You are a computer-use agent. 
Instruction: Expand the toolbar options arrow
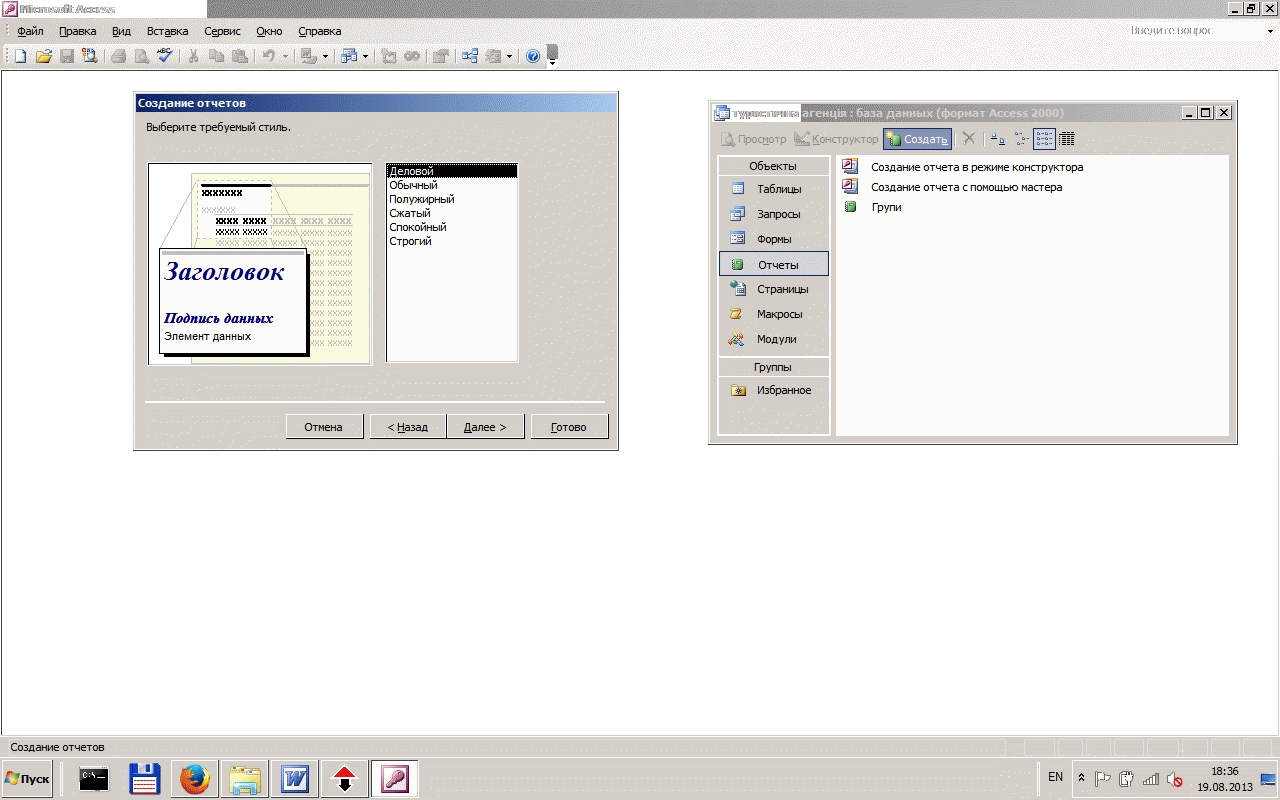pyautogui.click(x=553, y=62)
